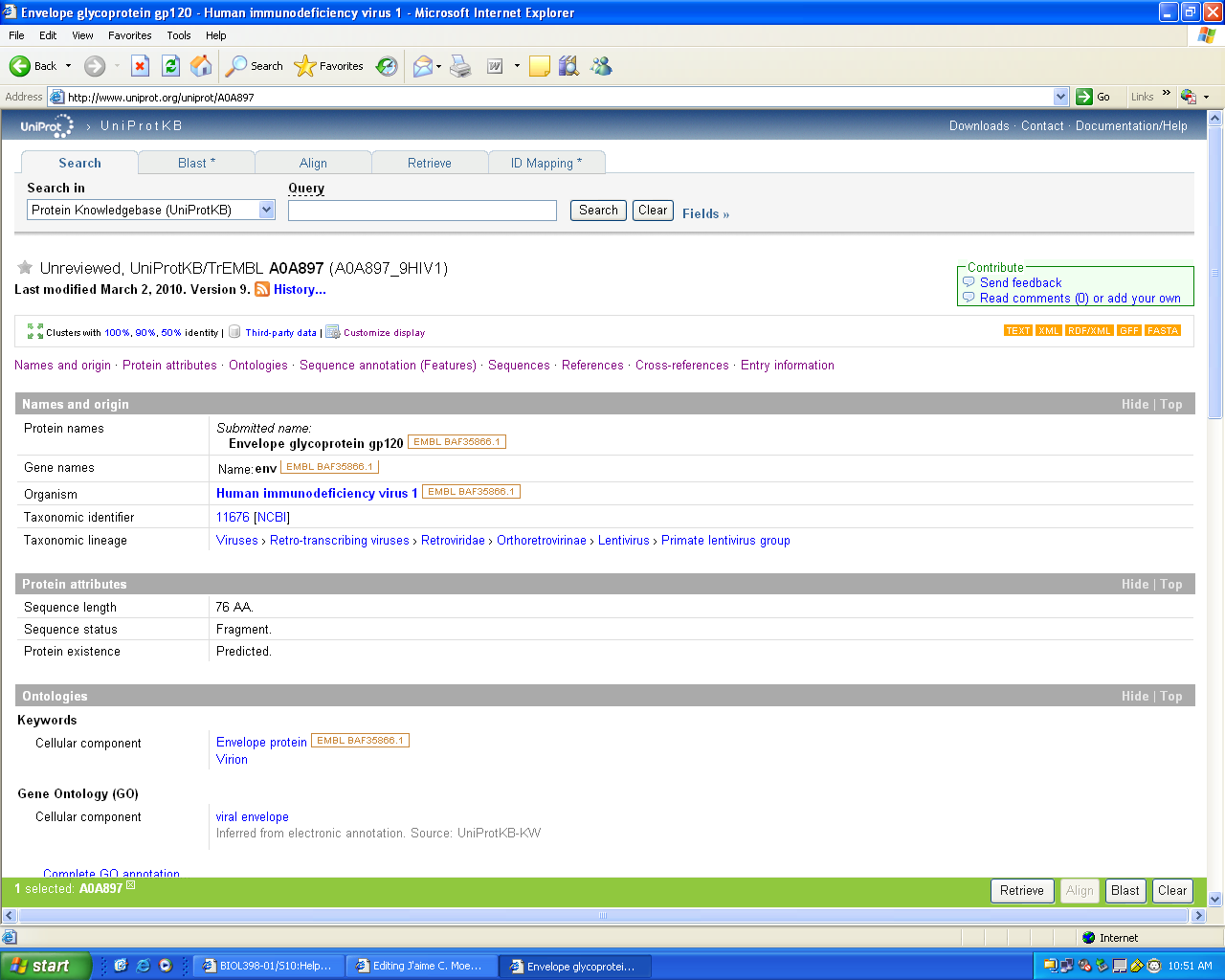The image size is (1225, 980).
Task: Click the gray star next to Unreviewed
Action: pos(25,268)
